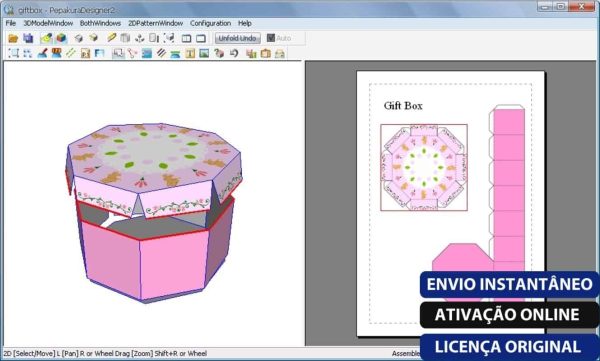The image size is (600, 361).
Task: Click the curved undo arrow icon
Action: click(234, 54)
